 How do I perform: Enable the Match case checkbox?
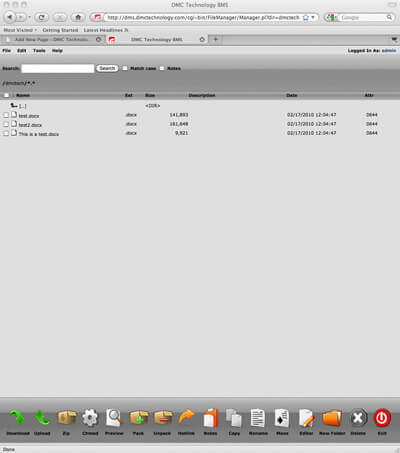point(125,68)
